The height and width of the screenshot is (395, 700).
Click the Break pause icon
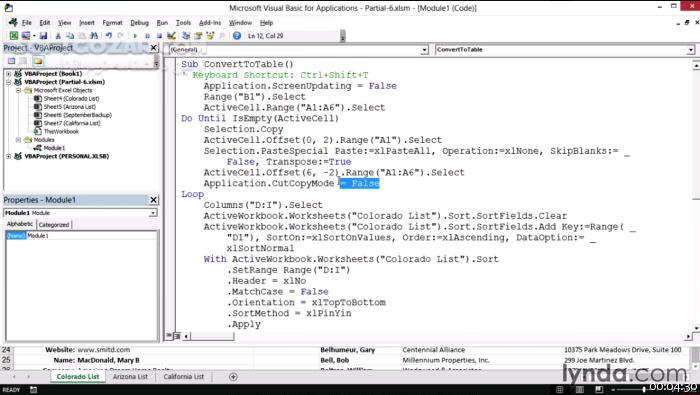pos(147,36)
